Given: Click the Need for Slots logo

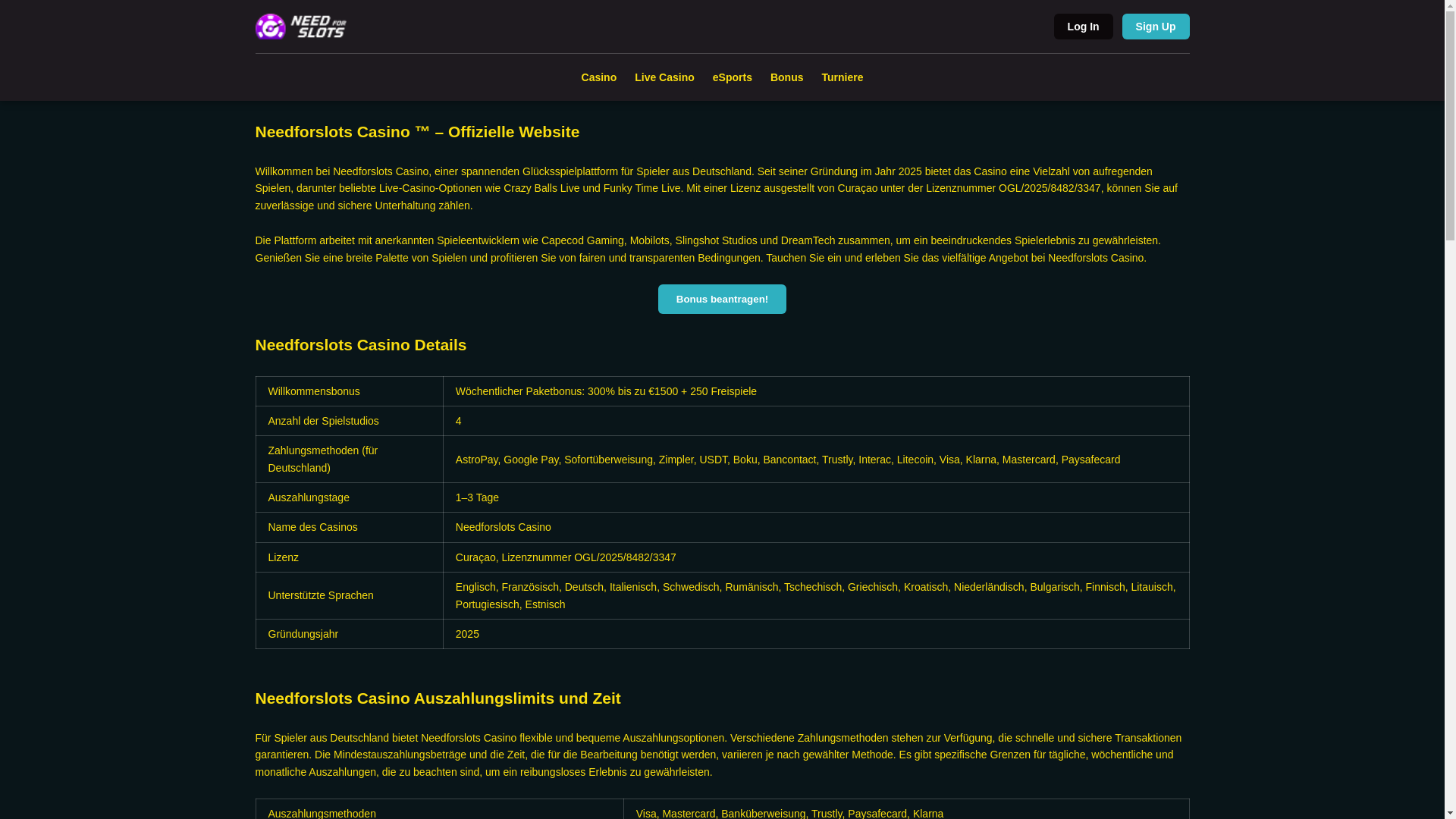Looking at the screenshot, I should [301, 27].
